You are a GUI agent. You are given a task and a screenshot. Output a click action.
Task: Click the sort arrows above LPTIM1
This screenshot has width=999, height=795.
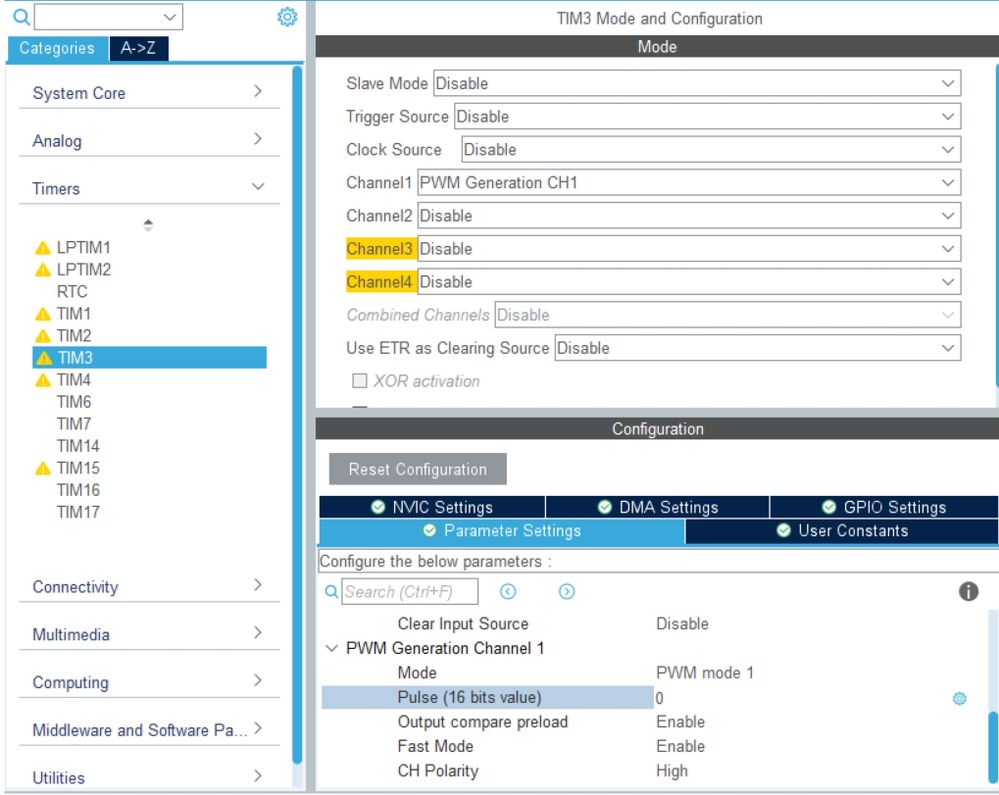(148, 225)
